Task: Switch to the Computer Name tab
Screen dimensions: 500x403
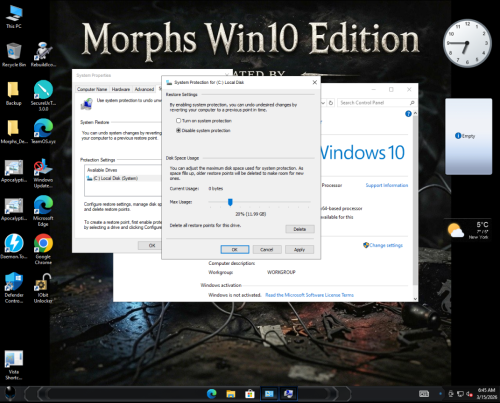Action: (x=92, y=89)
